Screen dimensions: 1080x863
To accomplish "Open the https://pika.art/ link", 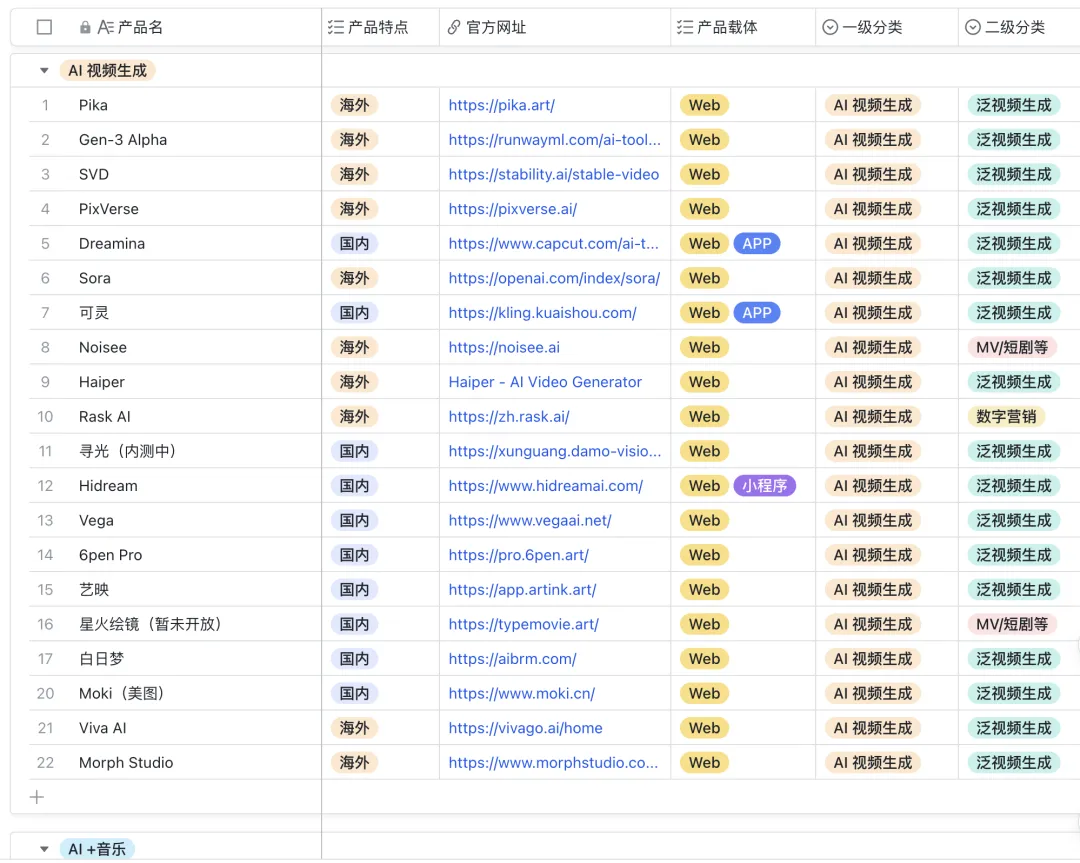I will tap(501, 105).
